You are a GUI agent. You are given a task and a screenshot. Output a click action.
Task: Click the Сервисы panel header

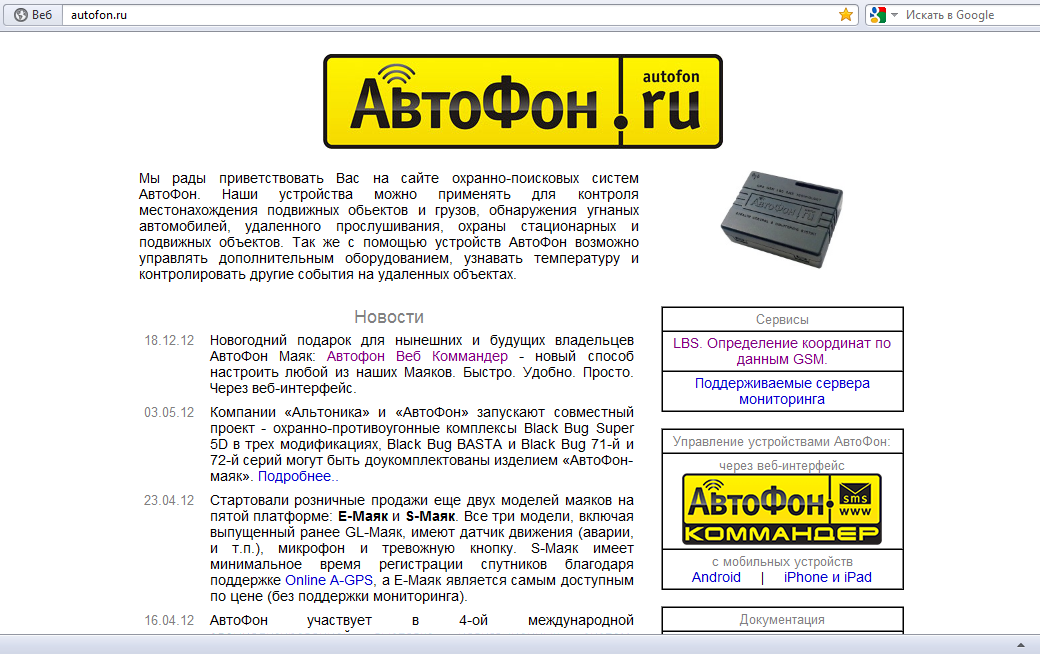pyautogui.click(x=782, y=320)
